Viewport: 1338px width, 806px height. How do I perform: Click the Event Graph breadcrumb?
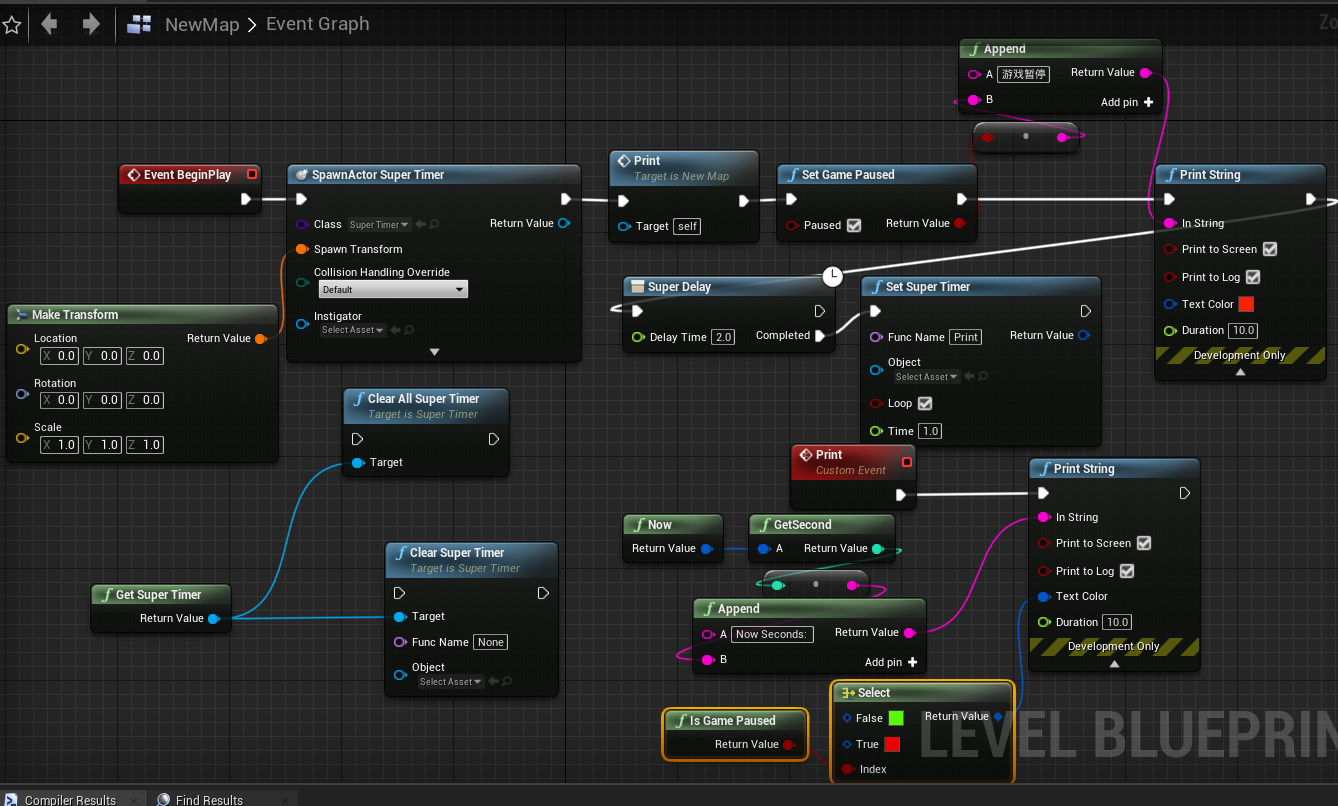click(x=317, y=24)
